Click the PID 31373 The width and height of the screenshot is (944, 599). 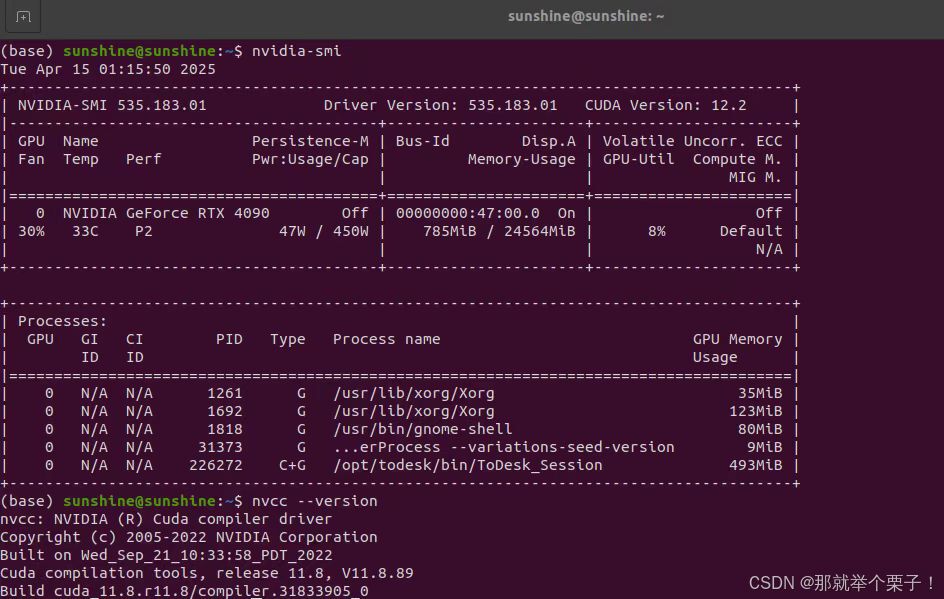coord(220,447)
